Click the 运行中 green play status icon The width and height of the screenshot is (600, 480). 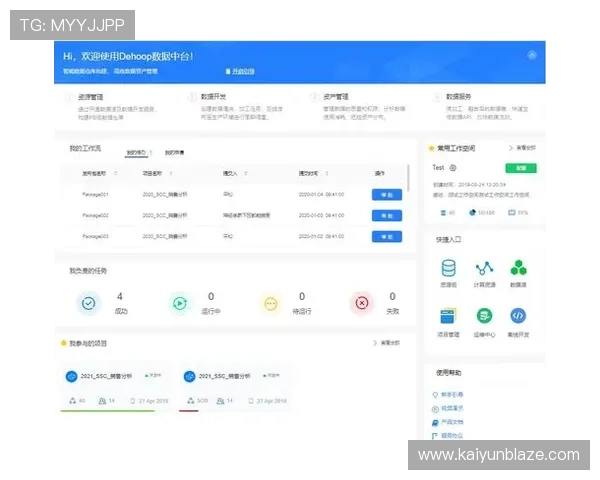click(x=179, y=304)
